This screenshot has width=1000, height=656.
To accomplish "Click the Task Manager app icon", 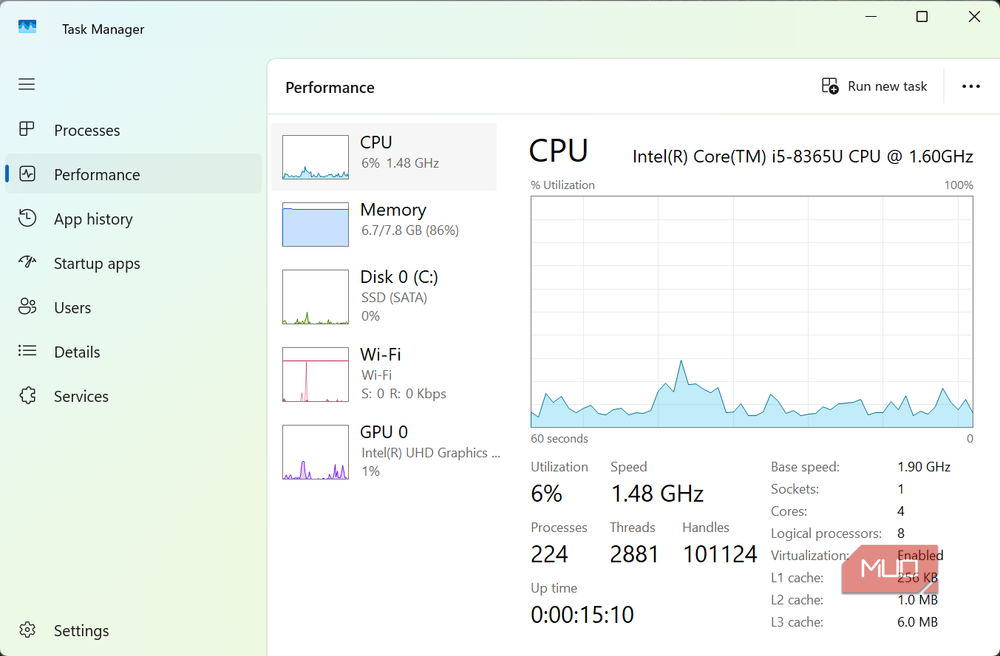I will coord(27,27).
